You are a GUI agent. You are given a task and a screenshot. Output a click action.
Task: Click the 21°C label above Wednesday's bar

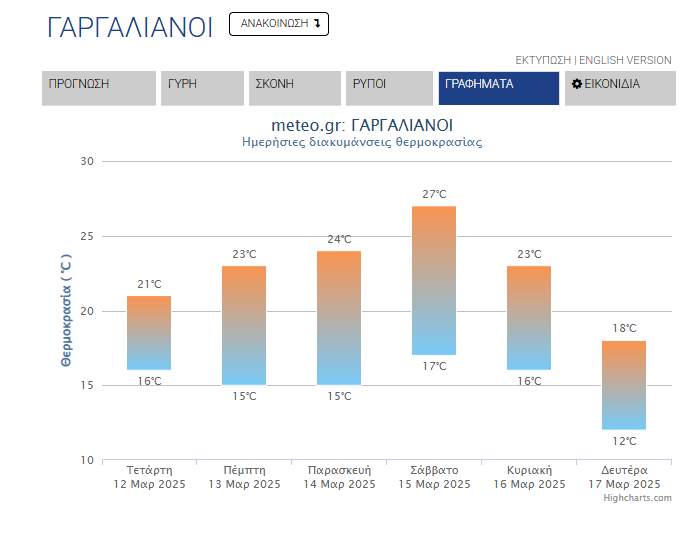[x=149, y=284]
